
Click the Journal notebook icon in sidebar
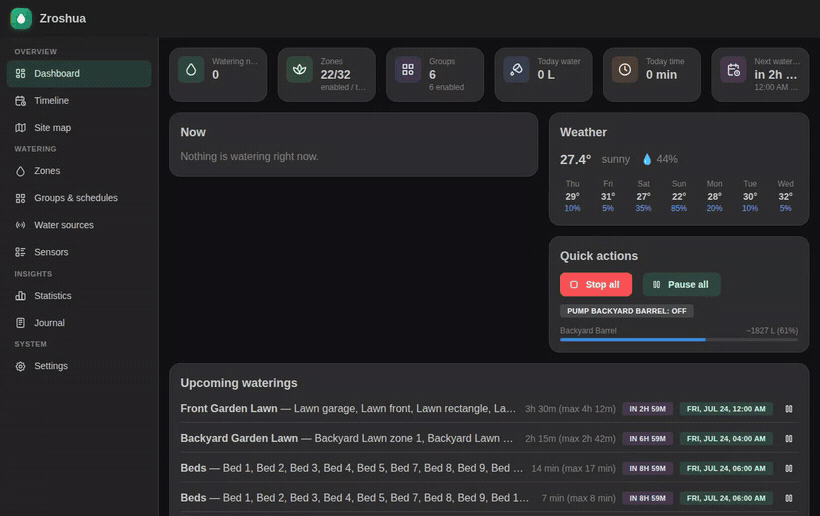pyautogui.click(x=20, y=323)
